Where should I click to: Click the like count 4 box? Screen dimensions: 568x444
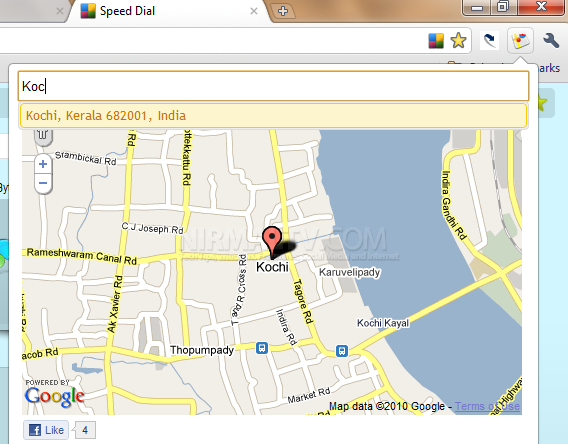[x=85, y=430]
